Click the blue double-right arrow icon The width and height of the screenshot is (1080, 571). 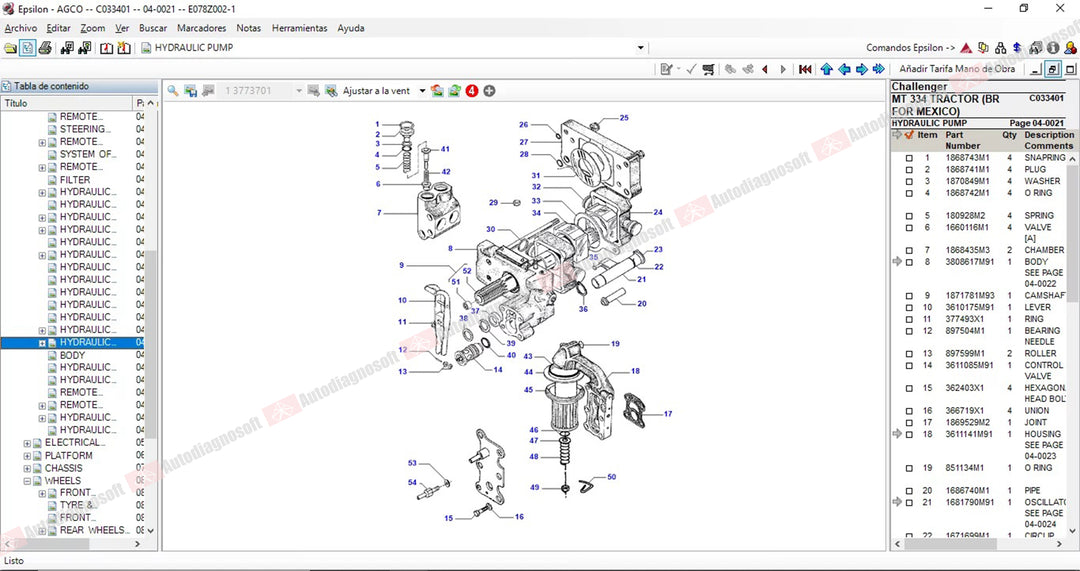pos(878,69)
